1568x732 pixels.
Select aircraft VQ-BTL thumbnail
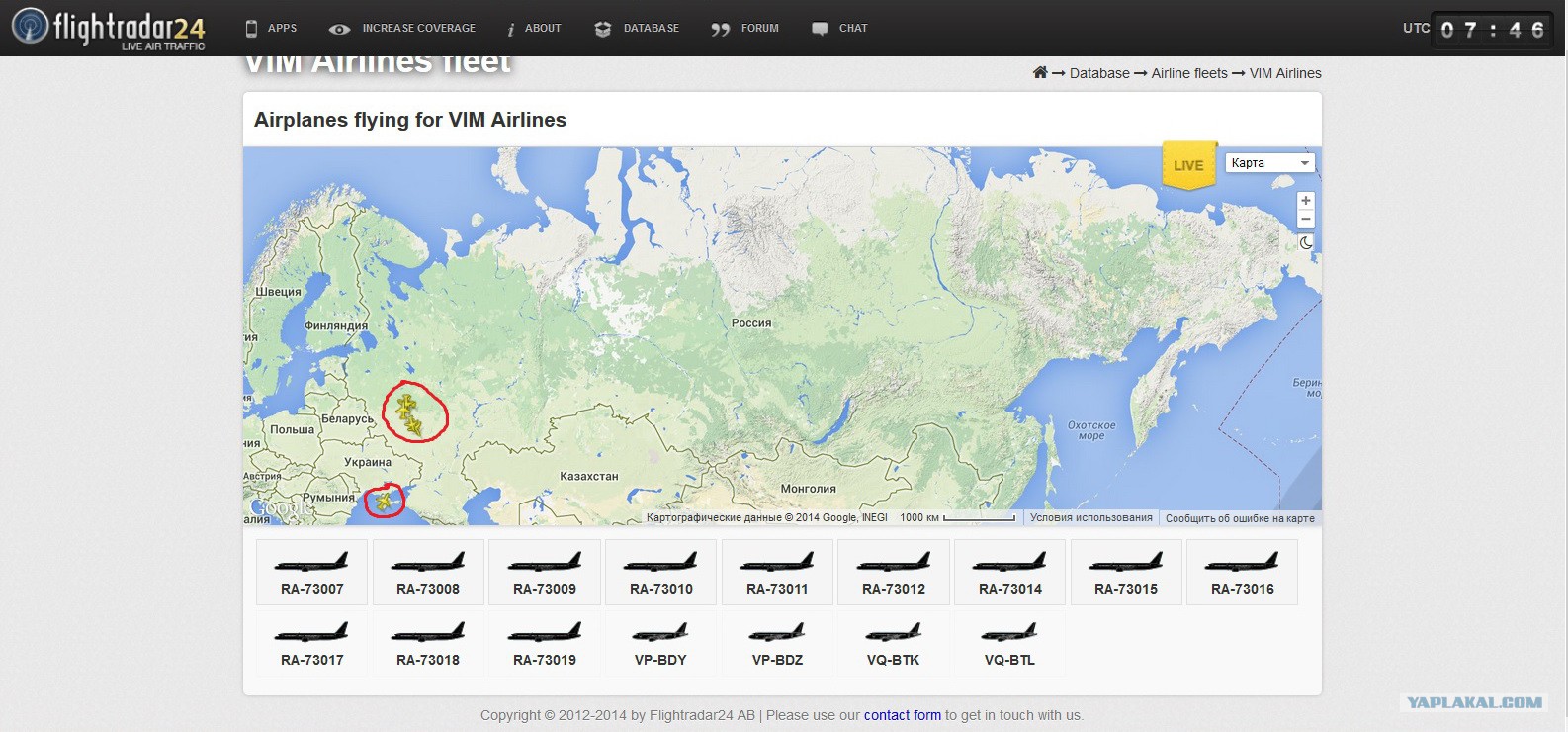[1009, 643]
